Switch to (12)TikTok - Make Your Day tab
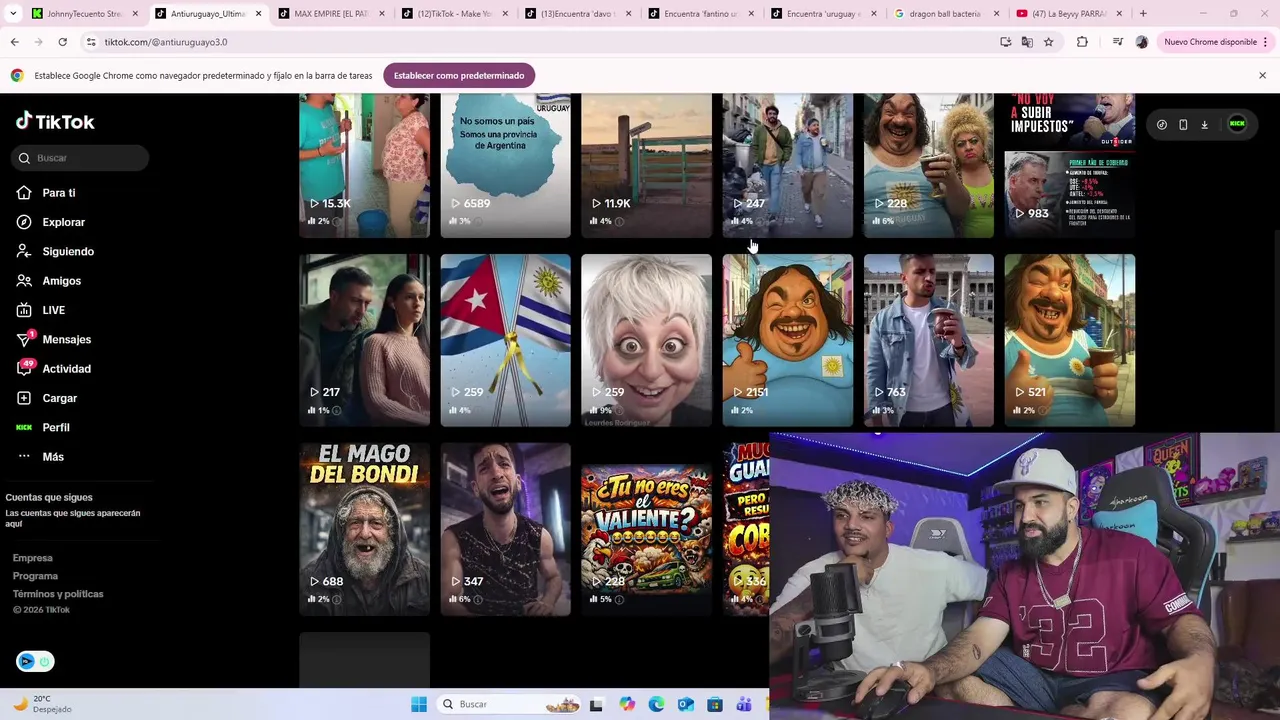Image resolution: width=1280 pixels, height=720 pixels. (456, 14)
